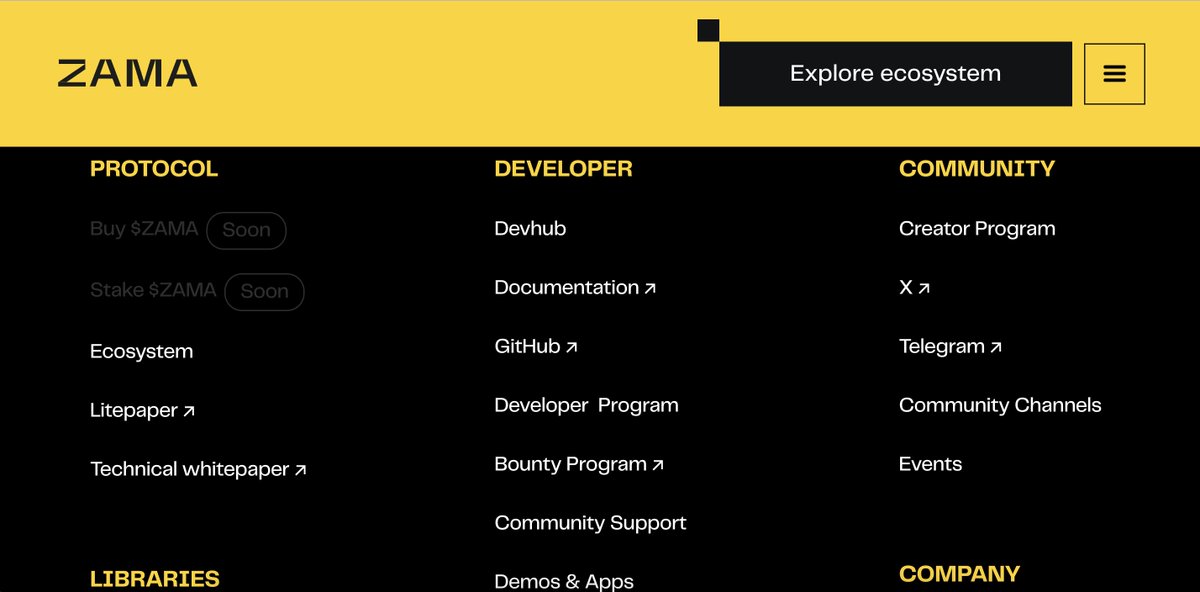1200x592 pixels.
Task: Click the disabled Buy $ZAMA item
Action: pos(144,229)
